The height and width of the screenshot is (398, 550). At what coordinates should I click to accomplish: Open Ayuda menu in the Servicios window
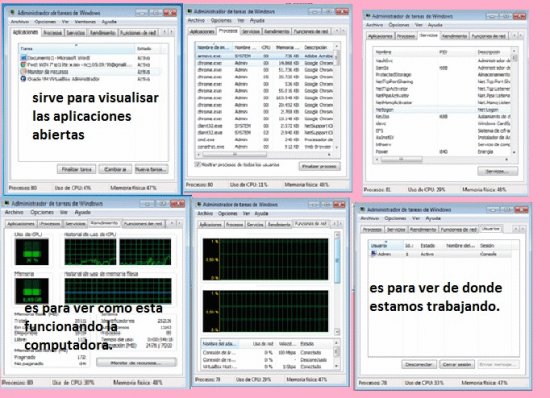click(435, 25)
